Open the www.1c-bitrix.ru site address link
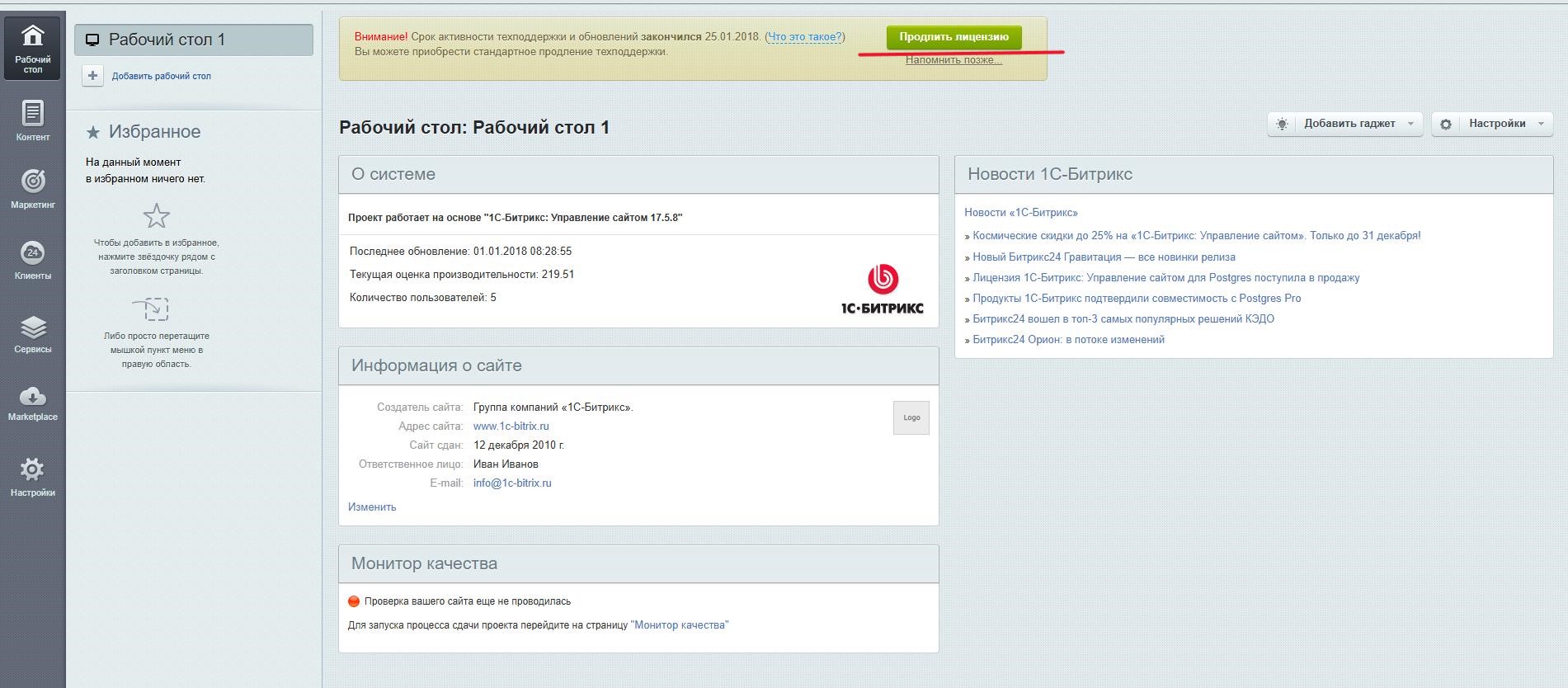The height and width of the screenshot is (688, 1568). 511,426
